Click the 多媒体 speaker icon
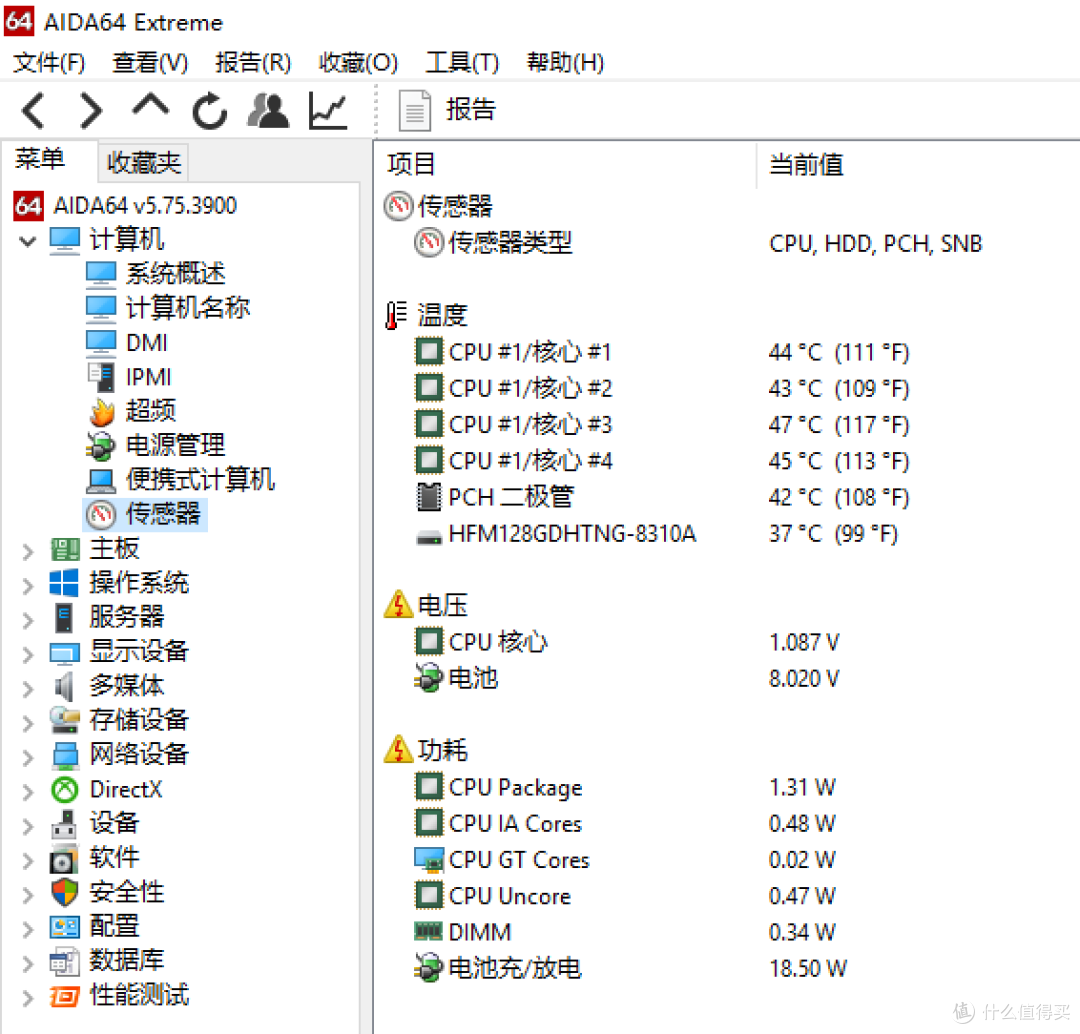This screenshot has height=1034, width=1080. (x=64, y=686)
